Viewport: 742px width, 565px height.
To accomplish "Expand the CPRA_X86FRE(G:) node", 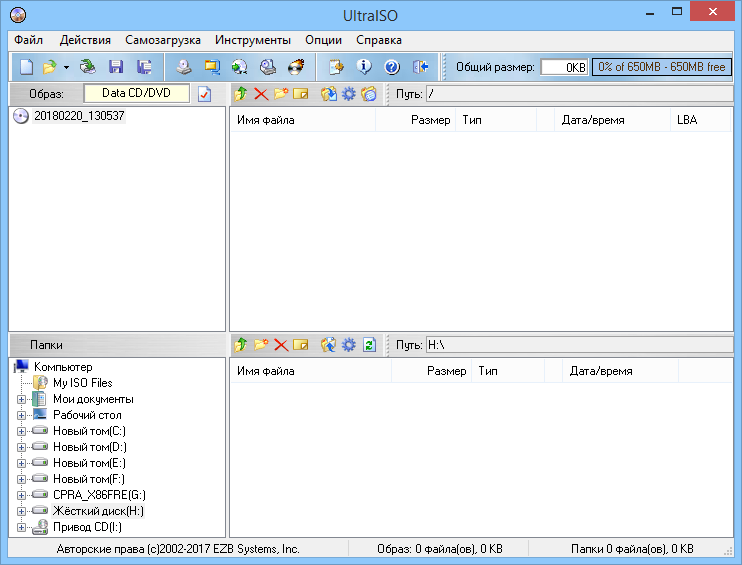I will [21, 495].
